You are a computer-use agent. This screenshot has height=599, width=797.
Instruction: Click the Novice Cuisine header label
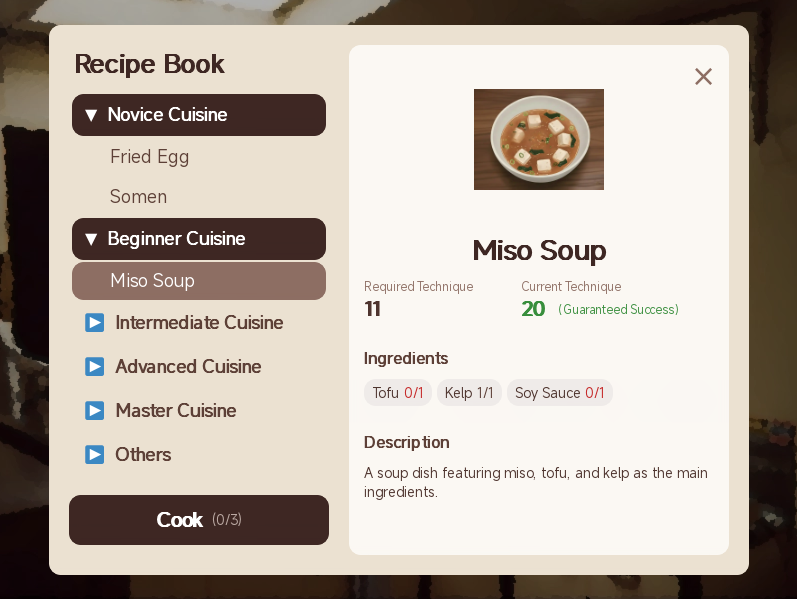tap(167, 115)
